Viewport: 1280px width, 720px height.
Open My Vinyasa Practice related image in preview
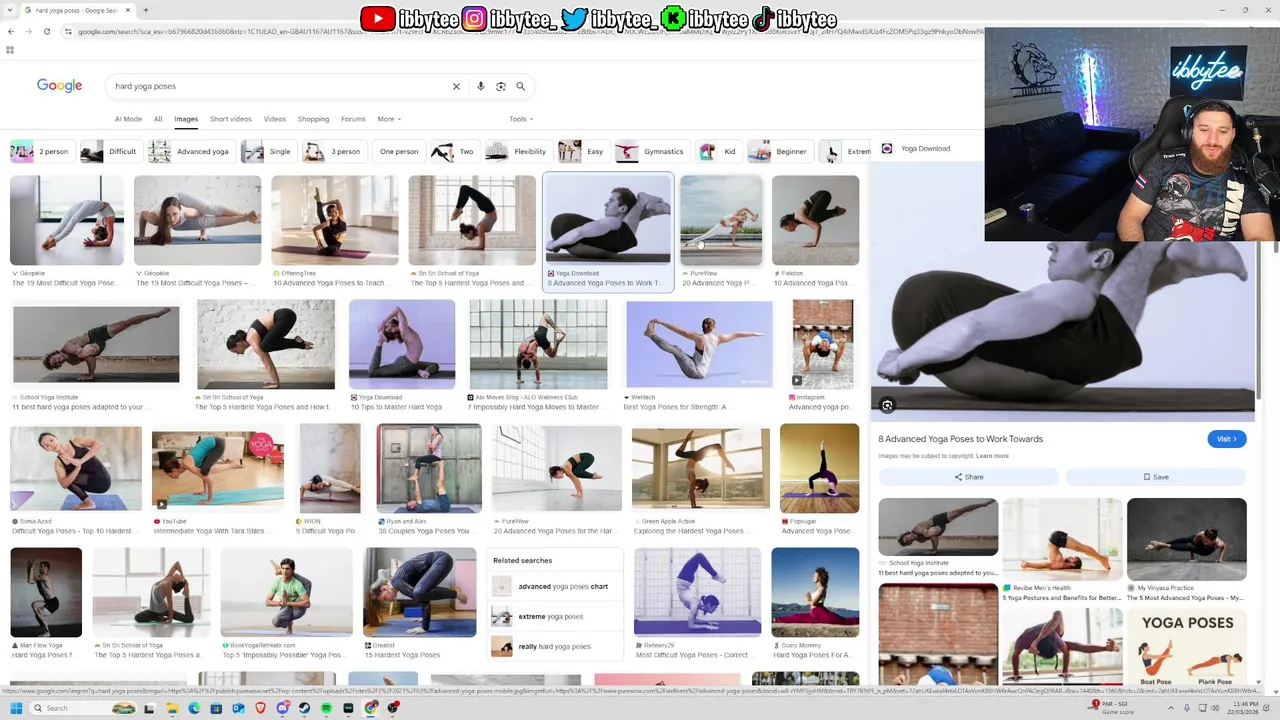coord(1186,540)
